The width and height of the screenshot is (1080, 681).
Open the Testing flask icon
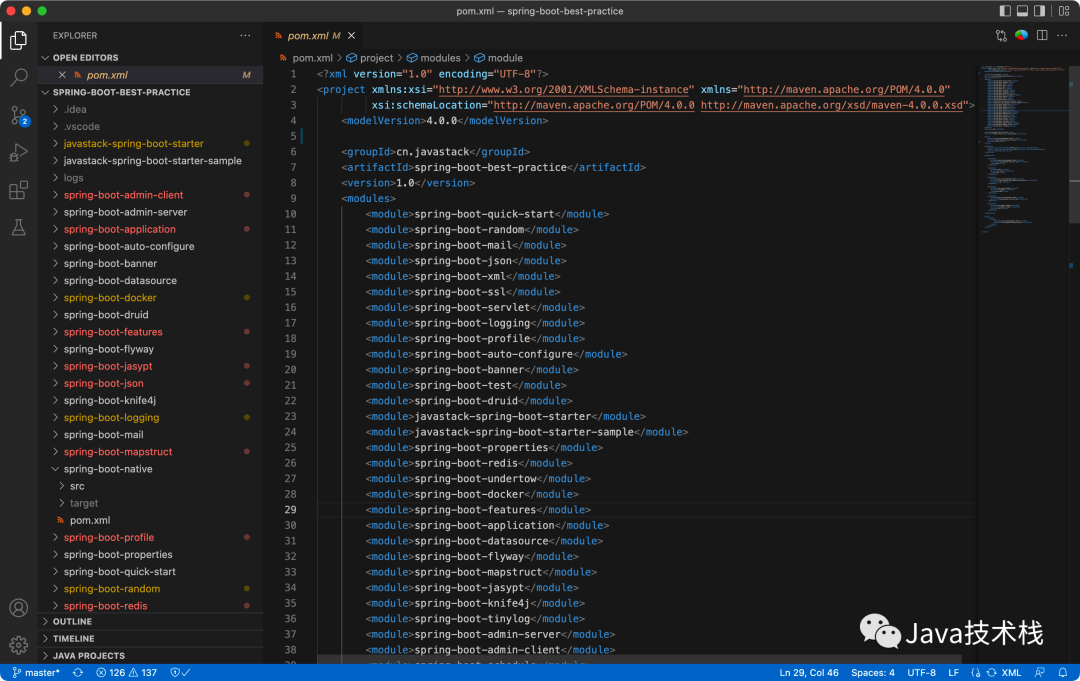click(19, 227)
